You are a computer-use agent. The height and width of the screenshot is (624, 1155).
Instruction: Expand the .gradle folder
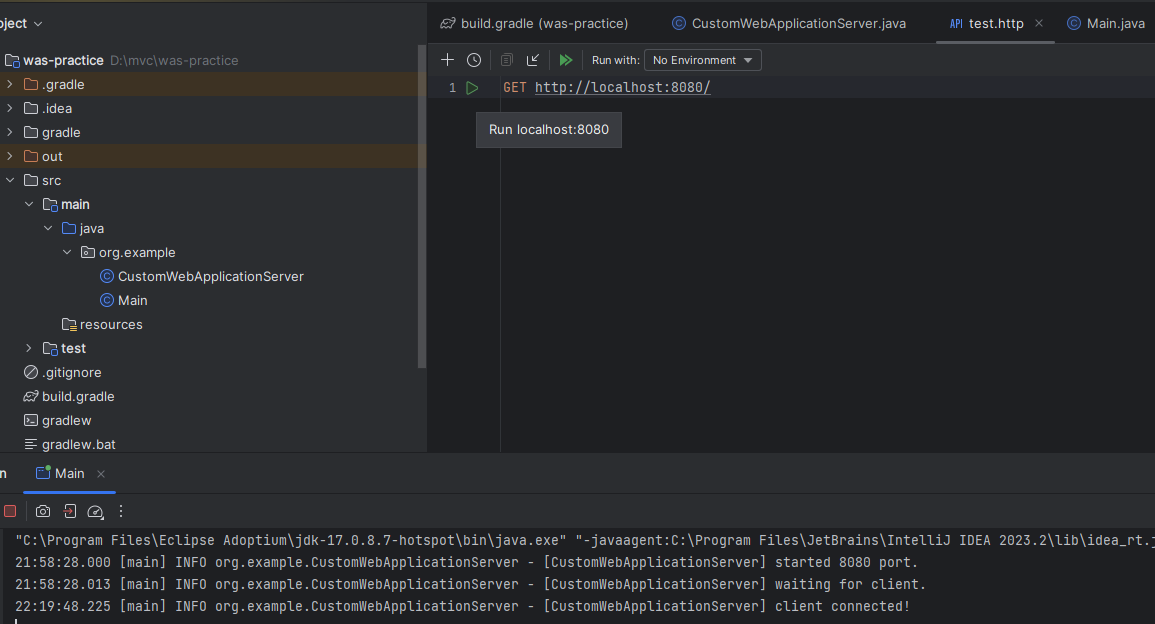pyautogui.click(x=10, y=85)
